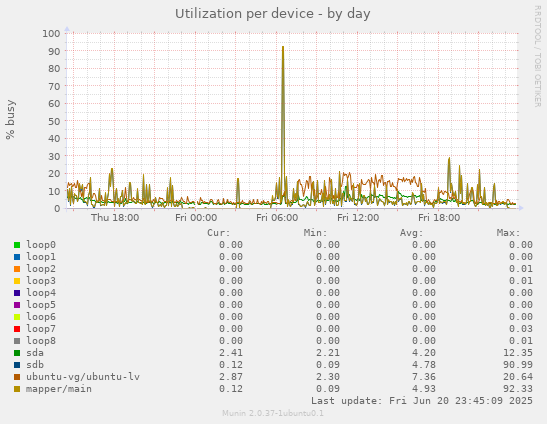
Task: Click ubuntu-lv average value 7.36
Action: pos(424,377)
